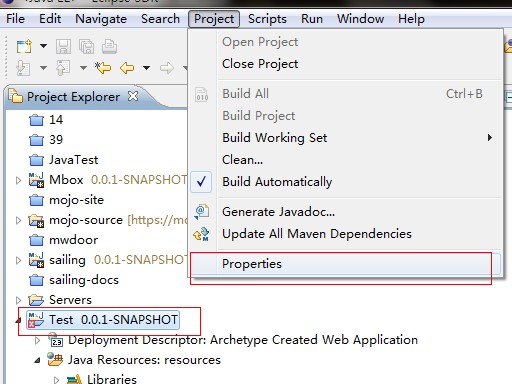Viewport: 512px width, 384px height.
Task: Expand the Mbox project node
Action: [19, 180]
